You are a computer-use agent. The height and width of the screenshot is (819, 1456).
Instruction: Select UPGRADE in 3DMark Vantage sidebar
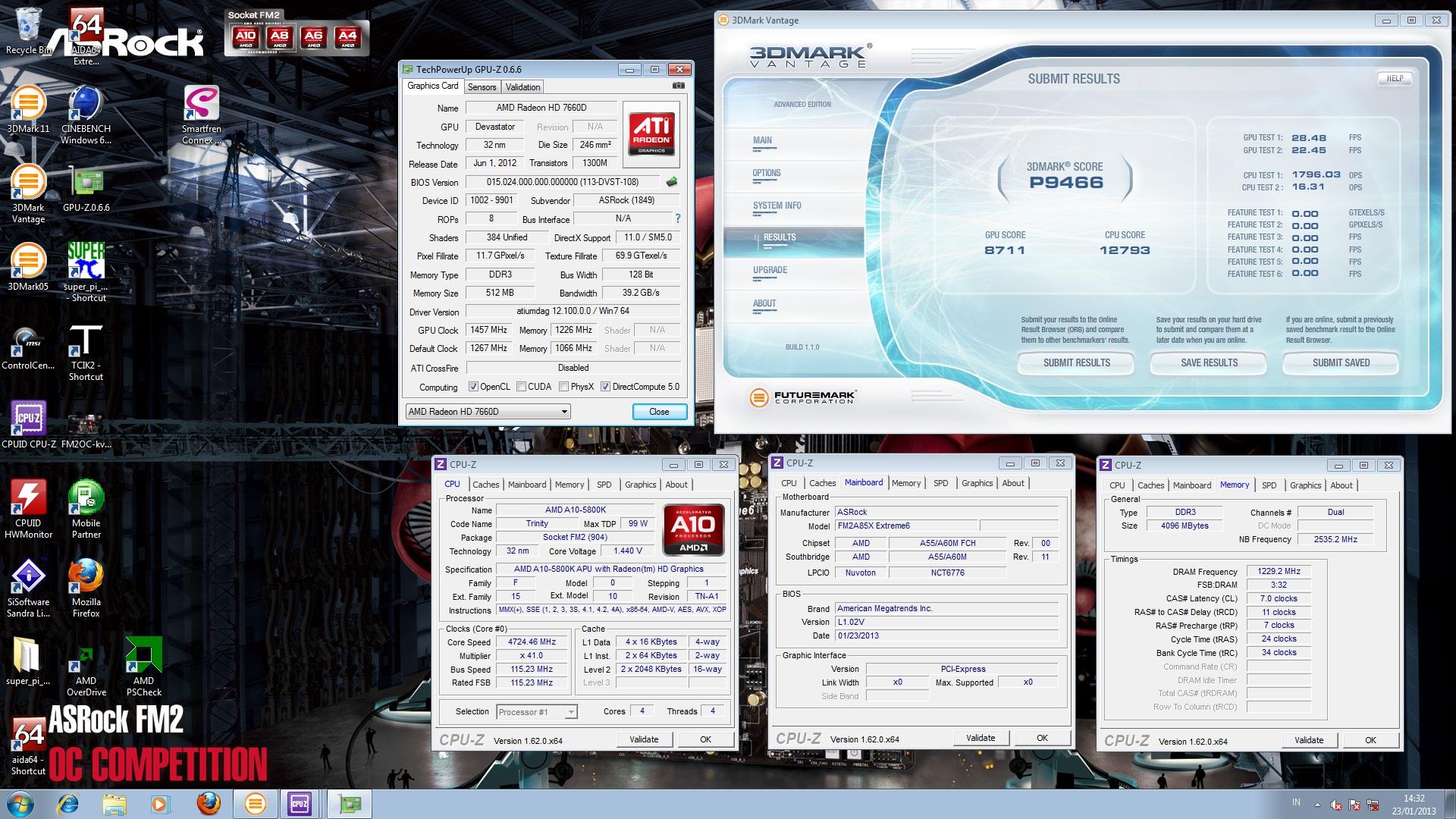770,270
